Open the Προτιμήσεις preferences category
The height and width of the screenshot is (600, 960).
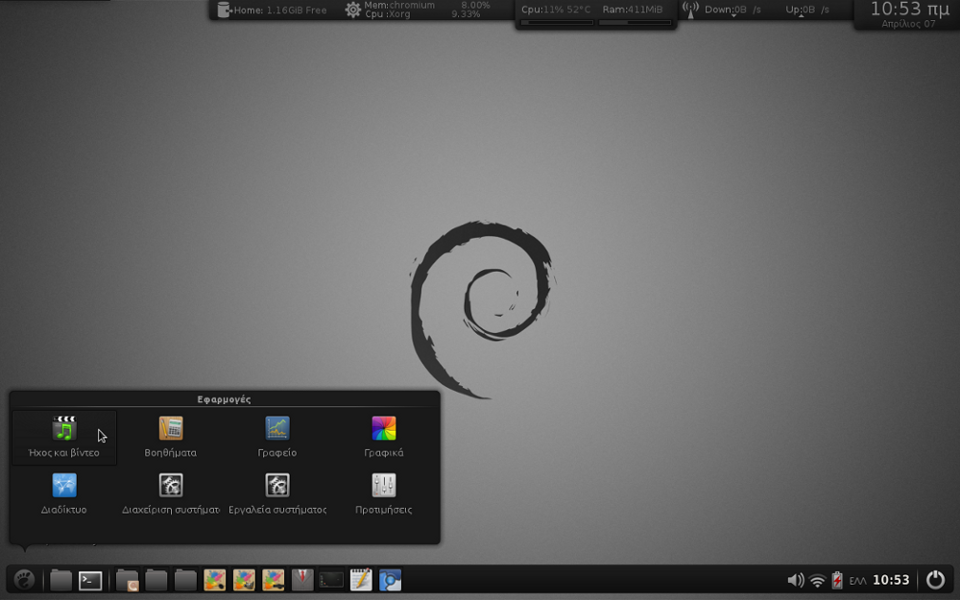pos(384,494)
